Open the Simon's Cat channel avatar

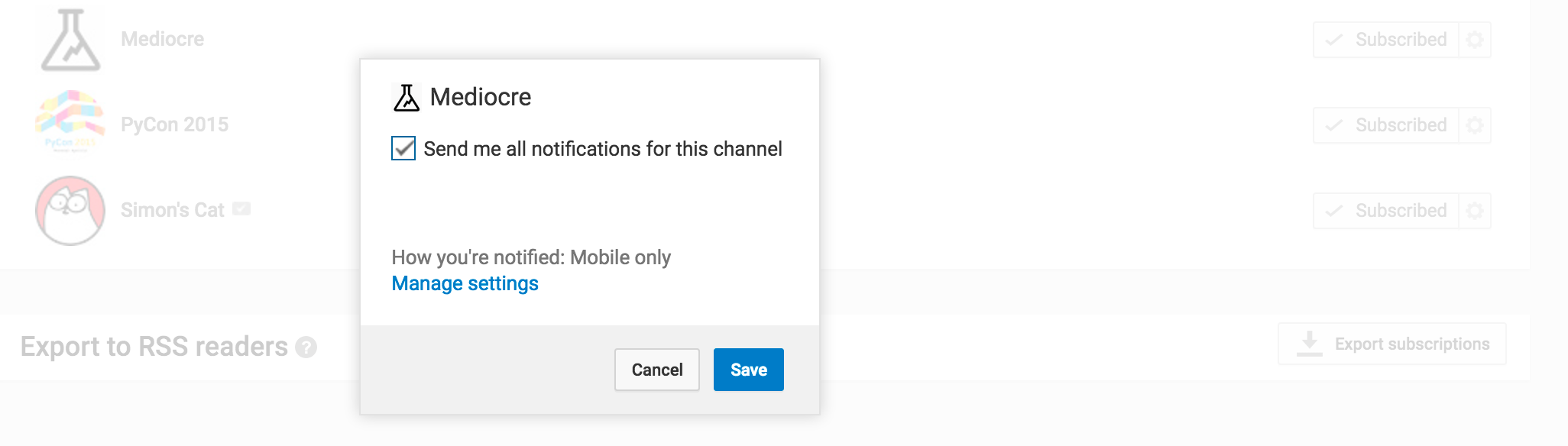(x=70, y=210)
